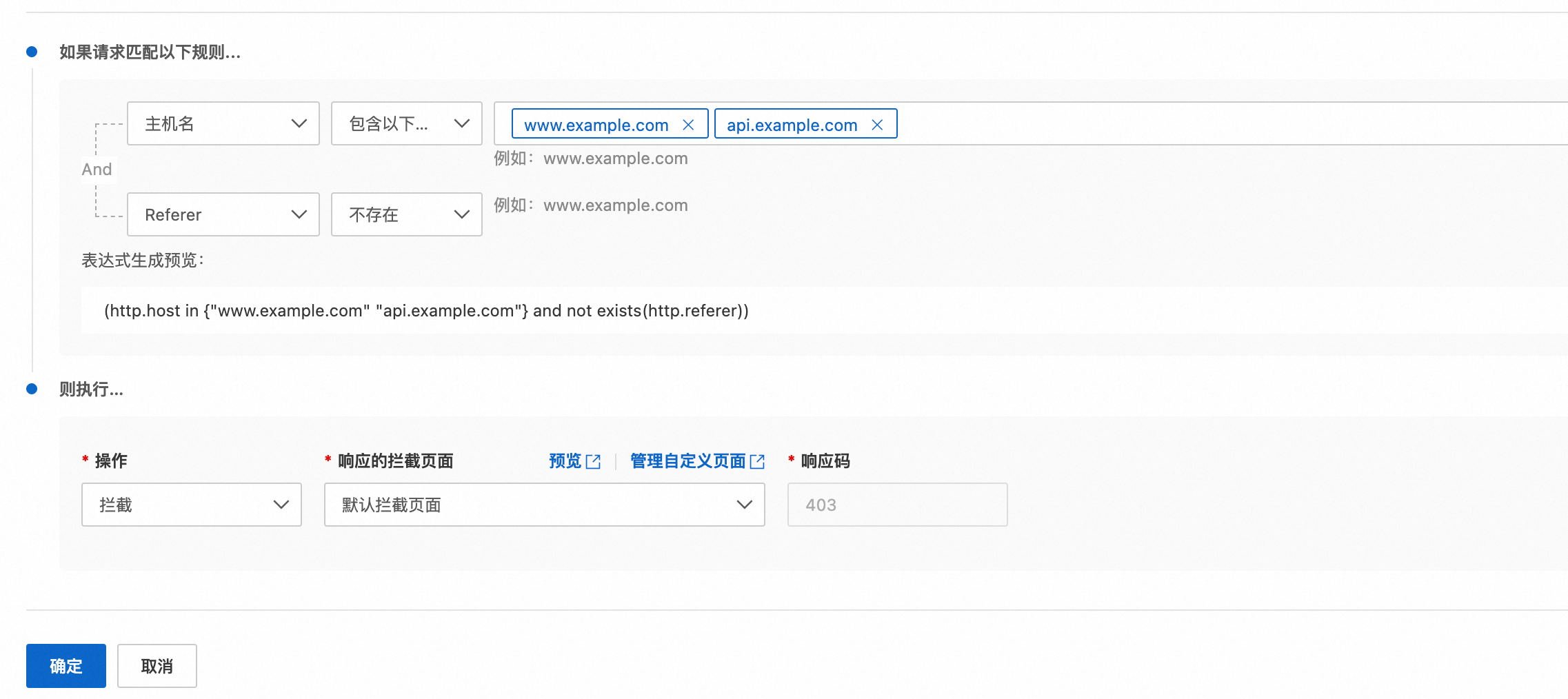1568x699 pixels.
Task: Click chevron arrow in 默认拦截页面 selector
Action: click(745, 505)
